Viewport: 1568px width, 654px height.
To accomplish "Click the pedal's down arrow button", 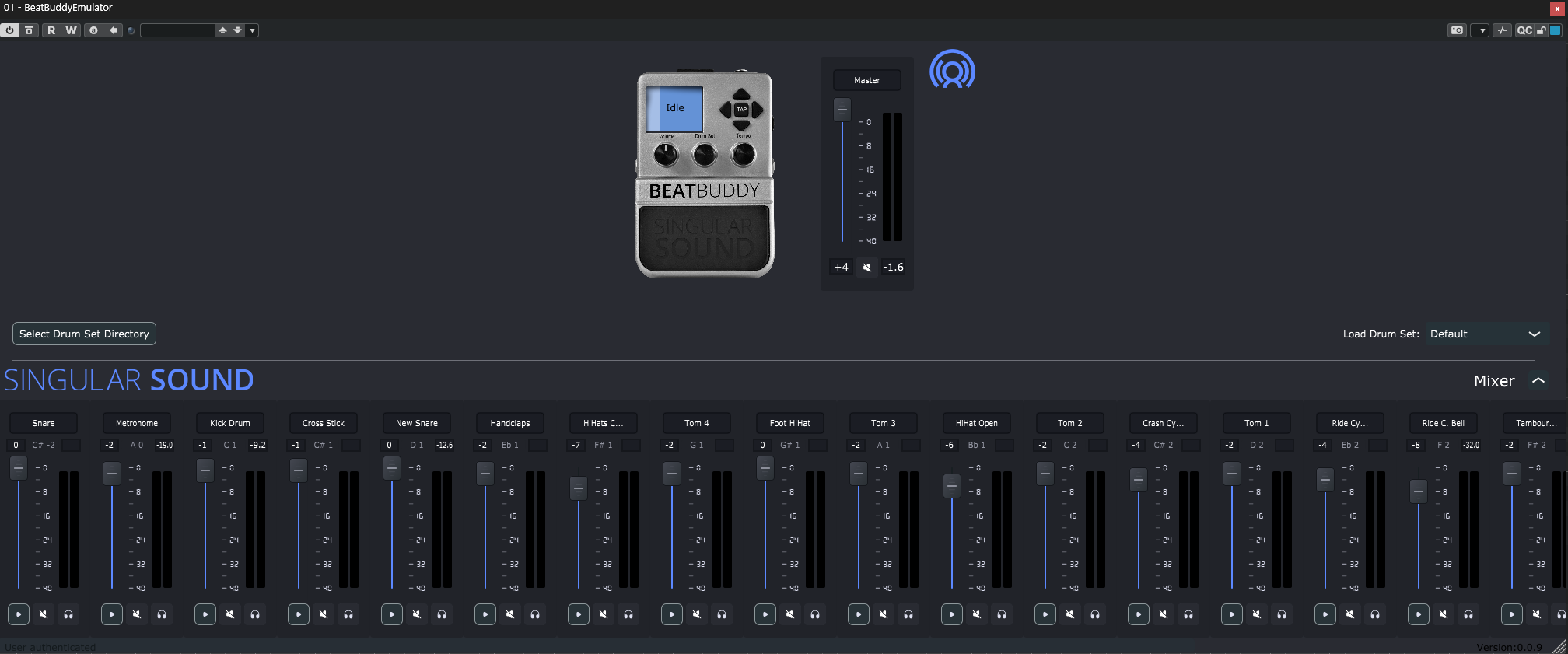I will tap(741, 125).
